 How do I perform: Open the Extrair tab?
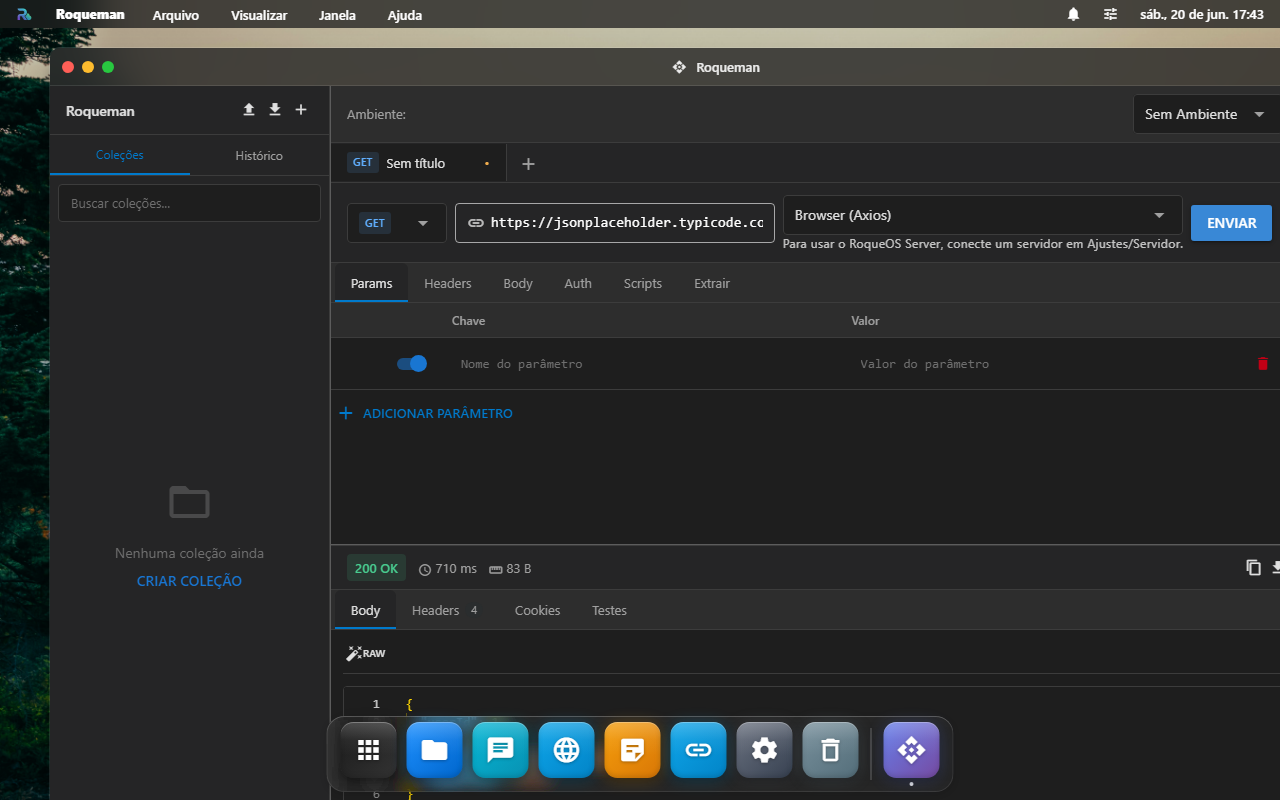(712, 283)
